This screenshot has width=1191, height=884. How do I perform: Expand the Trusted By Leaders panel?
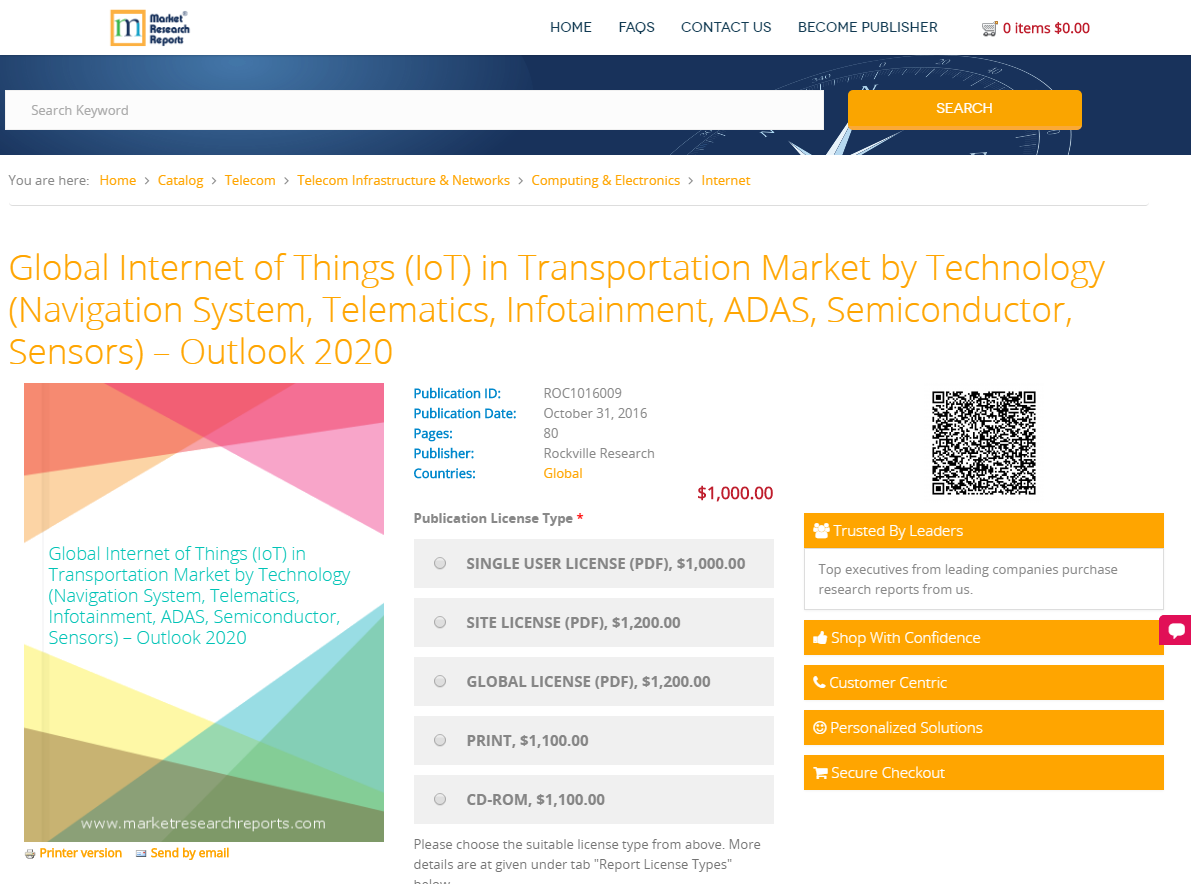(x=984, y=531)
